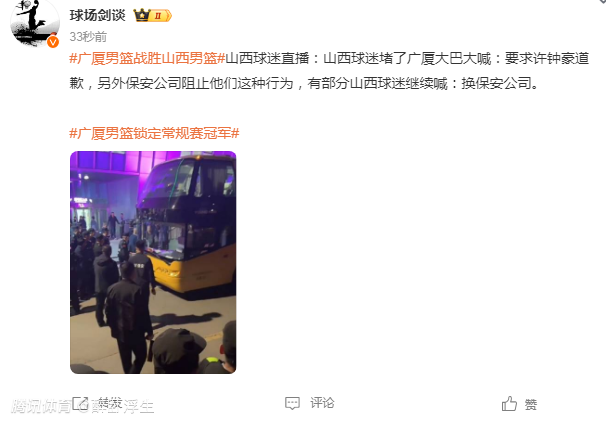Click the level II label on membership badge
Viewport: 606px width, 423px height.
(x=158, y=16)
